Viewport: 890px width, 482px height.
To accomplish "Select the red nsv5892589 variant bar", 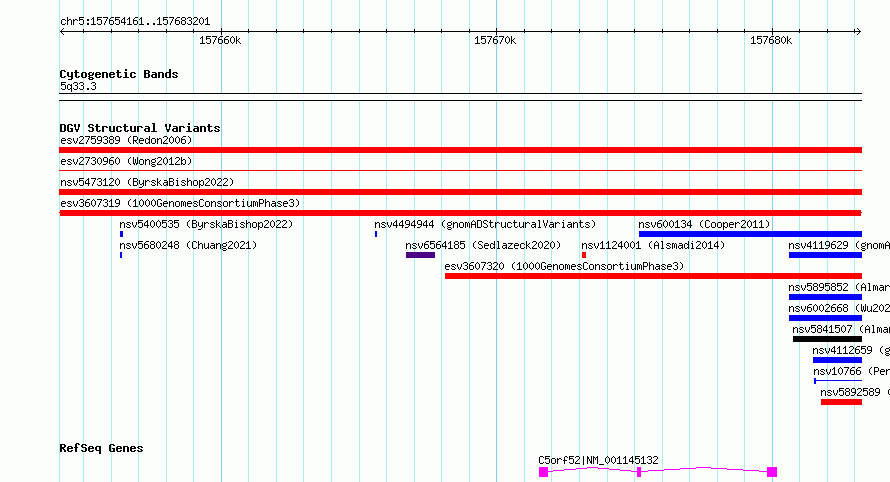I will (841, 402).
